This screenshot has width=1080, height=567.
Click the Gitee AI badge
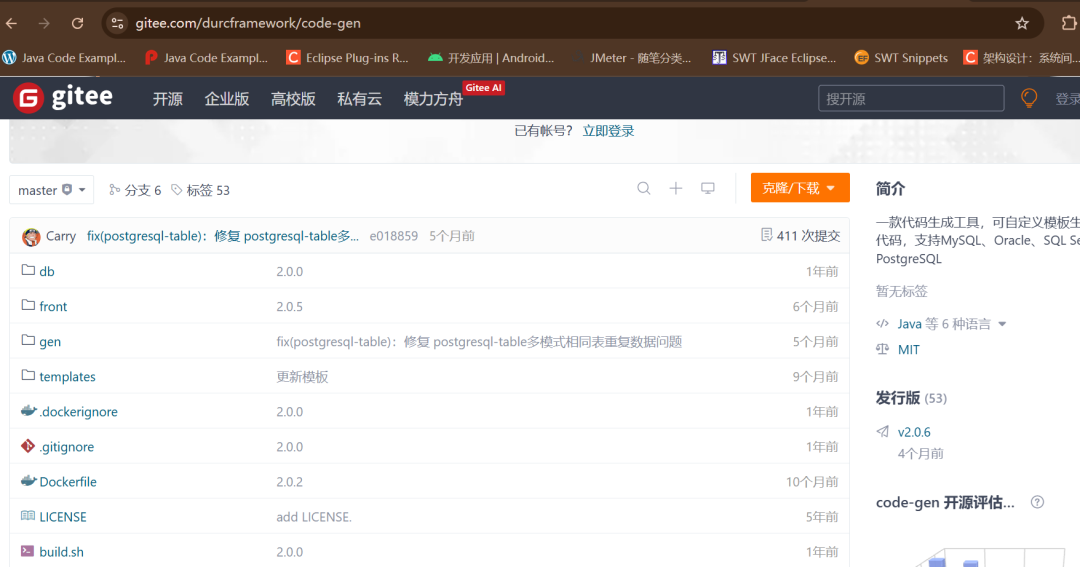tap(484, 87)
